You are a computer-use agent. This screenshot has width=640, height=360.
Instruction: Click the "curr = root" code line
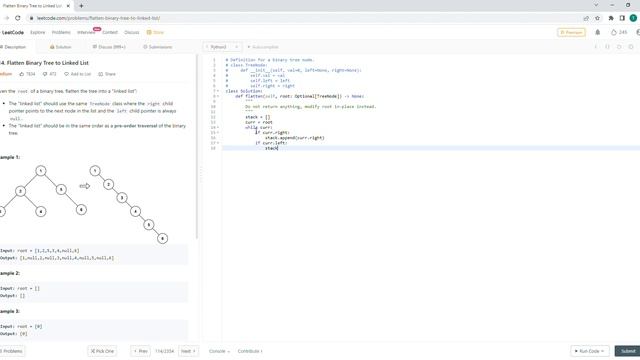[259, 122]
